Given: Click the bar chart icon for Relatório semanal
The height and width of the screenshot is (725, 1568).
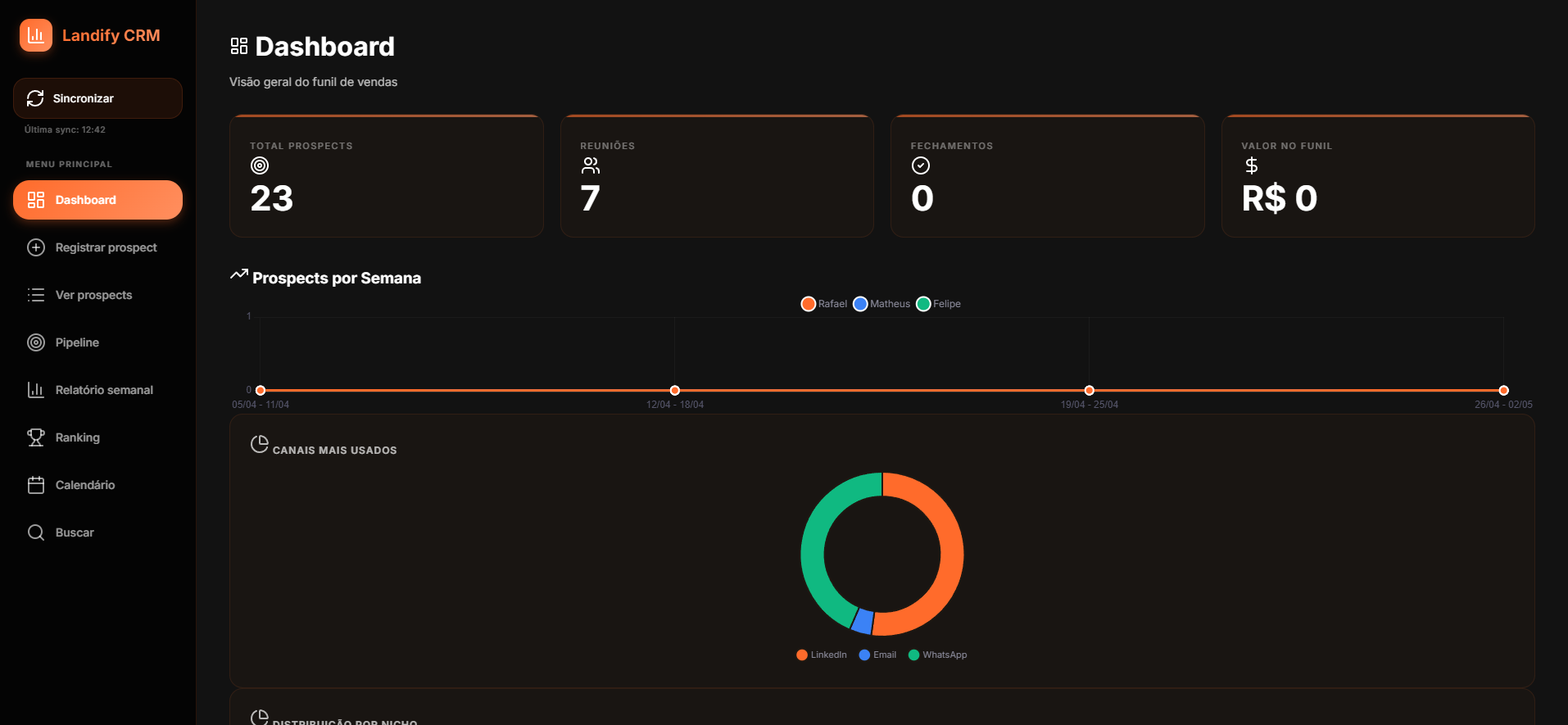Looking at the screenshot, I should coord(36,390).
